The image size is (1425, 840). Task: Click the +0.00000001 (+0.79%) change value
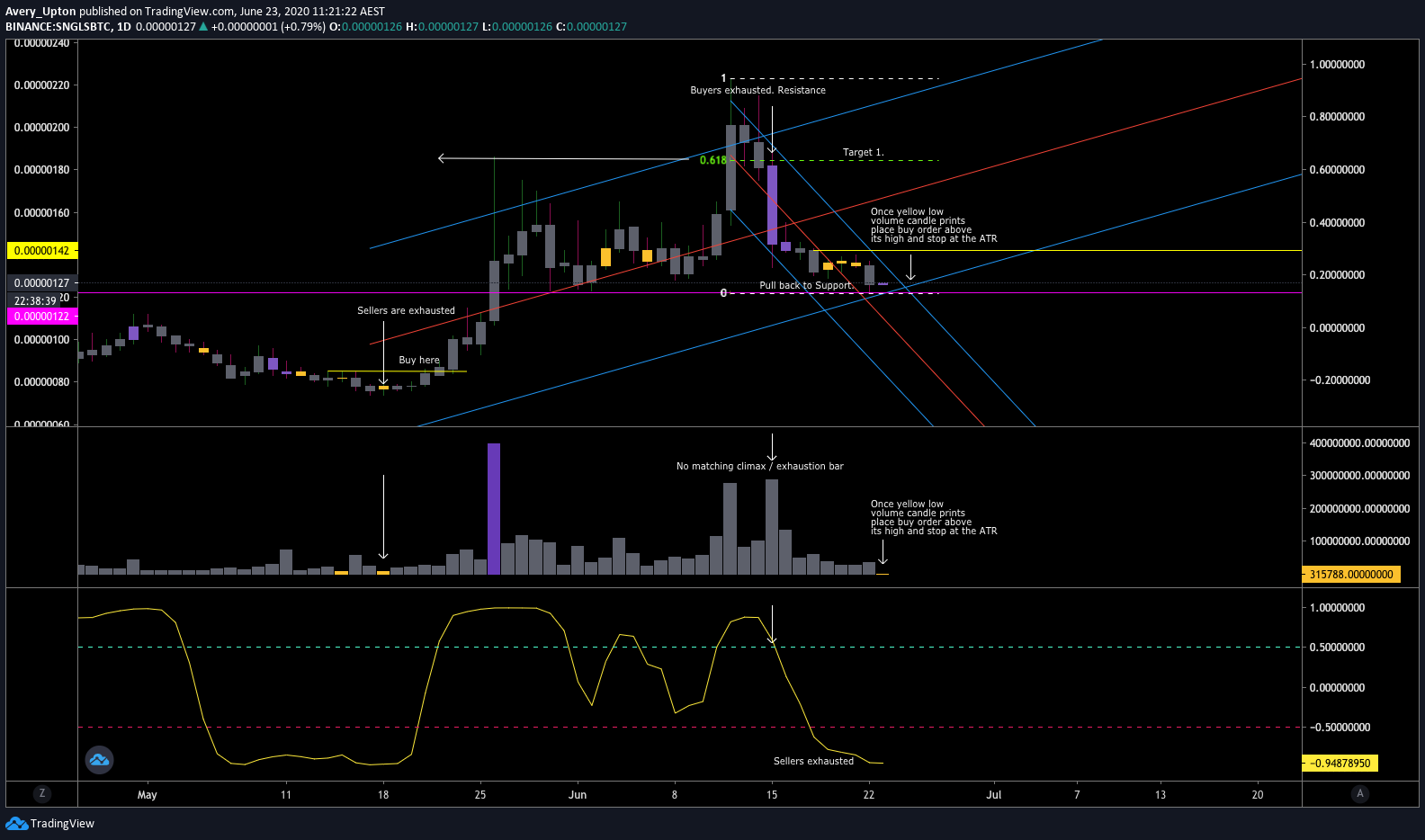[x=268, y=27]
